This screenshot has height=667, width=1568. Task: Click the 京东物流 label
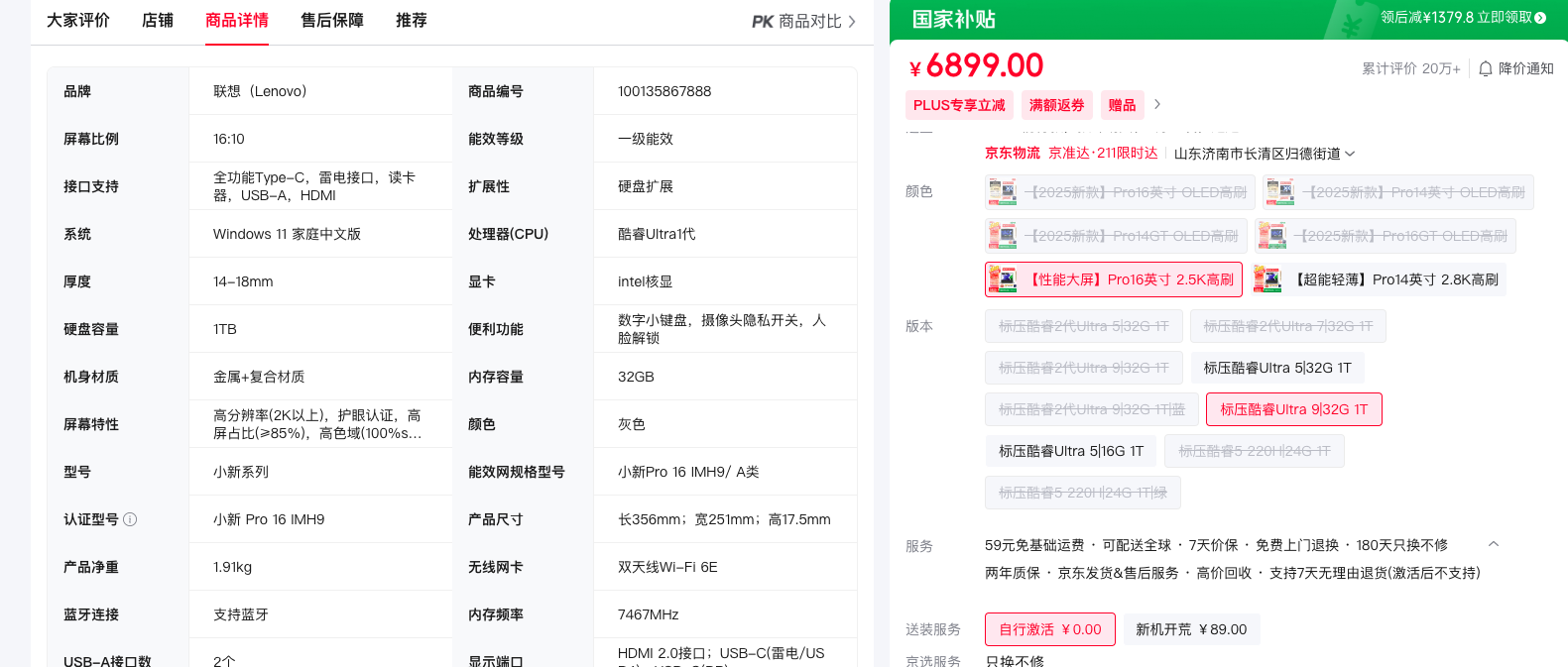(x=1013, y=153)
